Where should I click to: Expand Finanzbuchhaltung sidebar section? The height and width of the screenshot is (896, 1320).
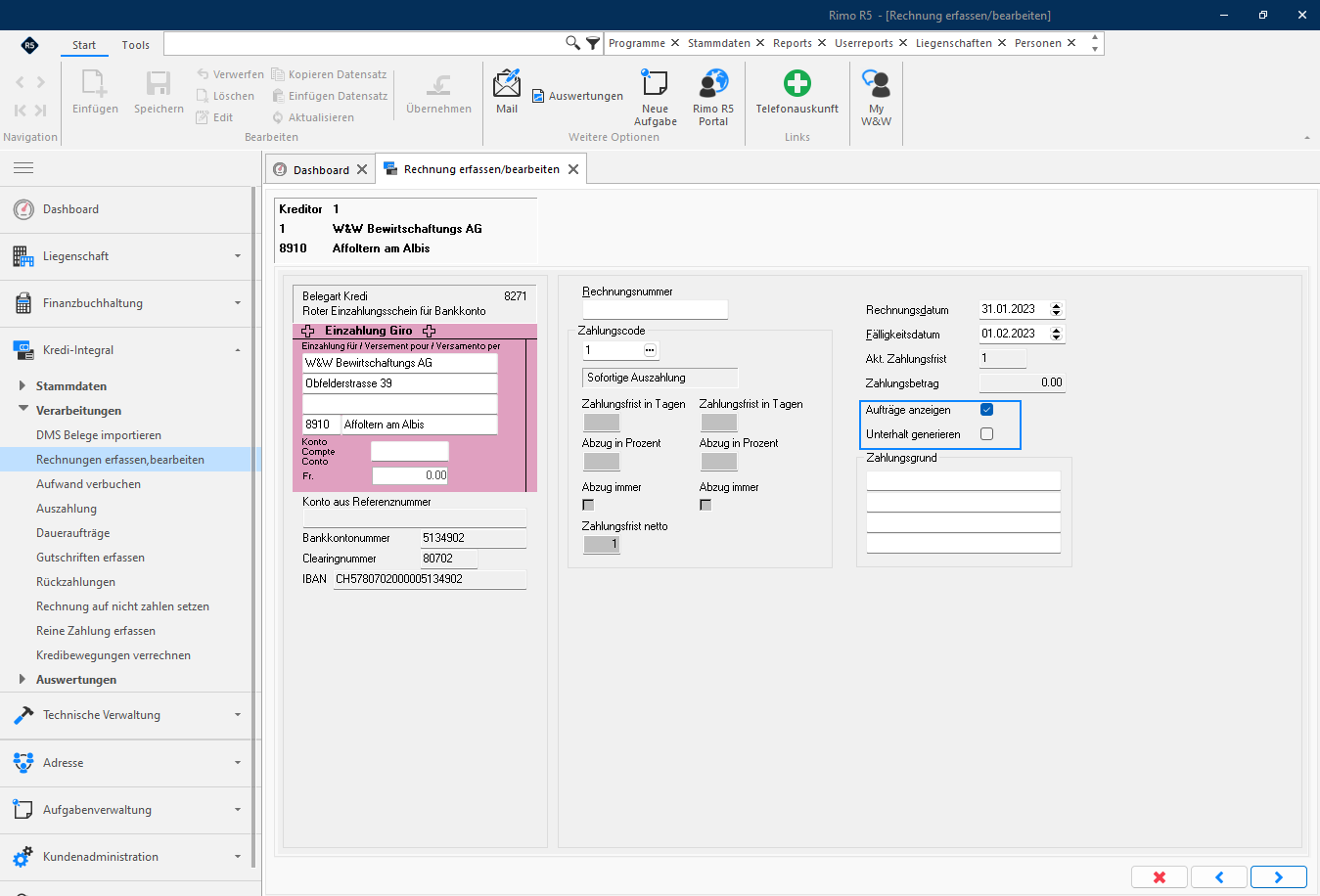click(127, 303)
